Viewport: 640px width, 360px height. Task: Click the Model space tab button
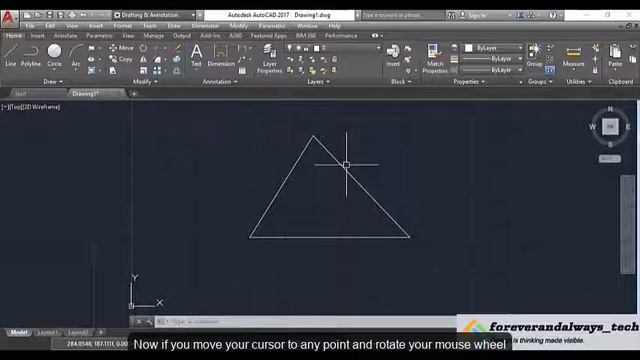click(x=19, y=332)
